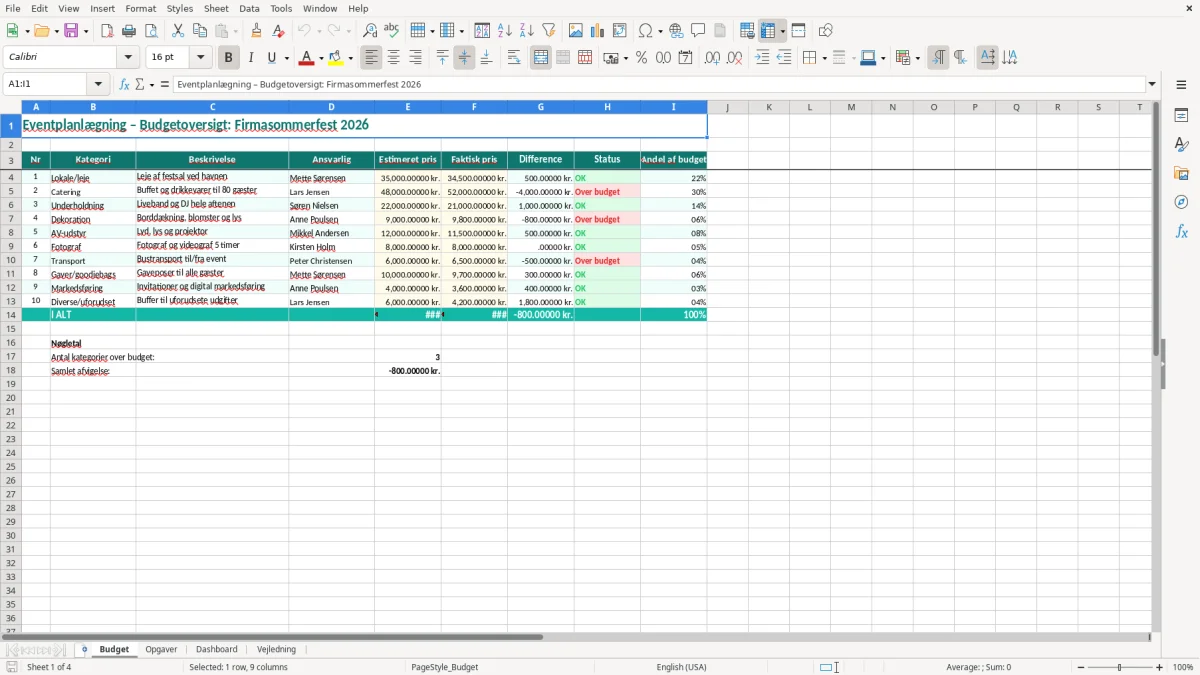Viewport: 1200px width, 675px height.
Task: Insert Comment speech bubble icon
Action: (x=698, y=31)
